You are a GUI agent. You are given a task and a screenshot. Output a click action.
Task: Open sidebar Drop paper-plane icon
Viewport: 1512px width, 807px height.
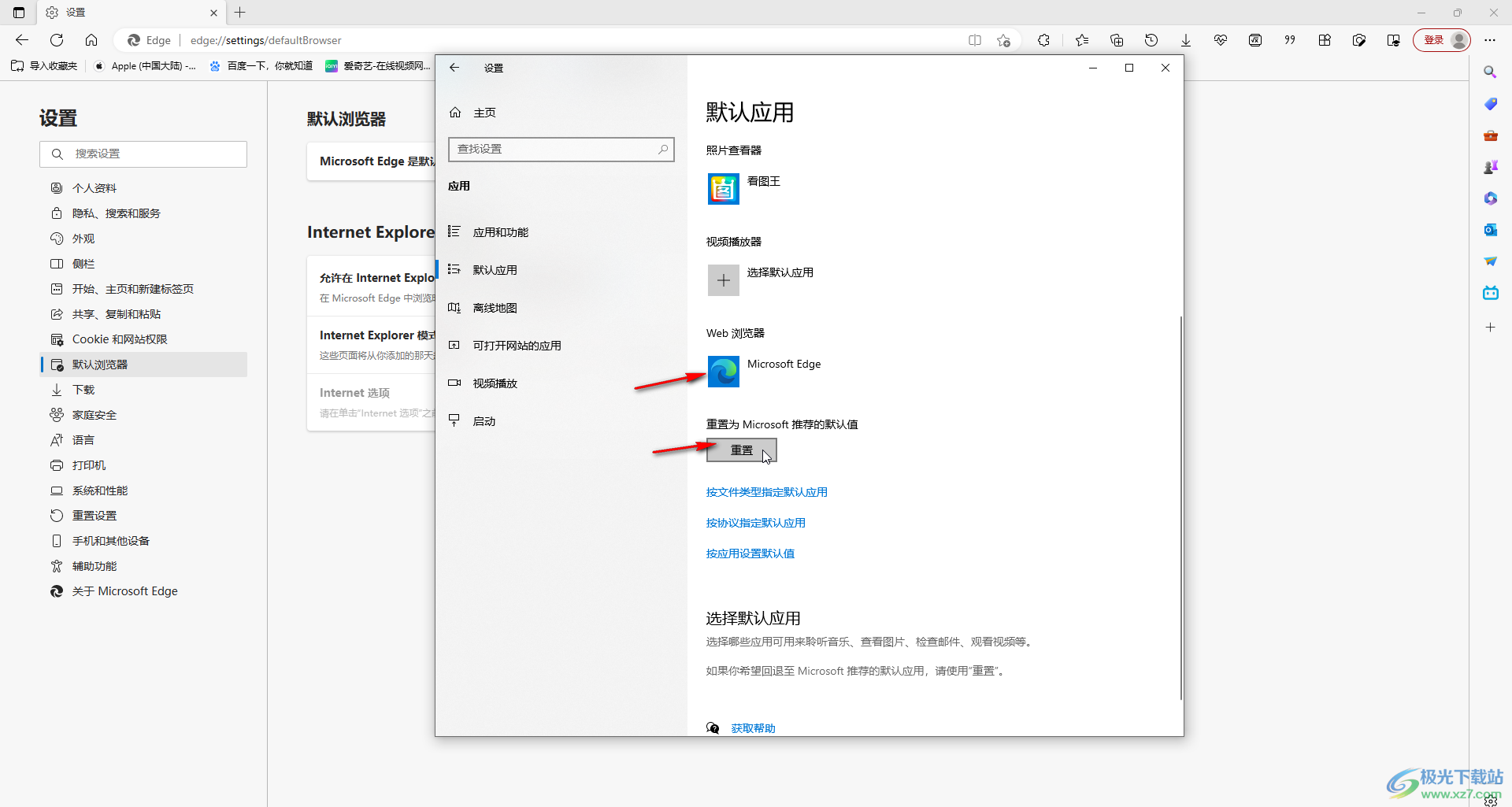pyautogui.click(x=1490, y=261)
